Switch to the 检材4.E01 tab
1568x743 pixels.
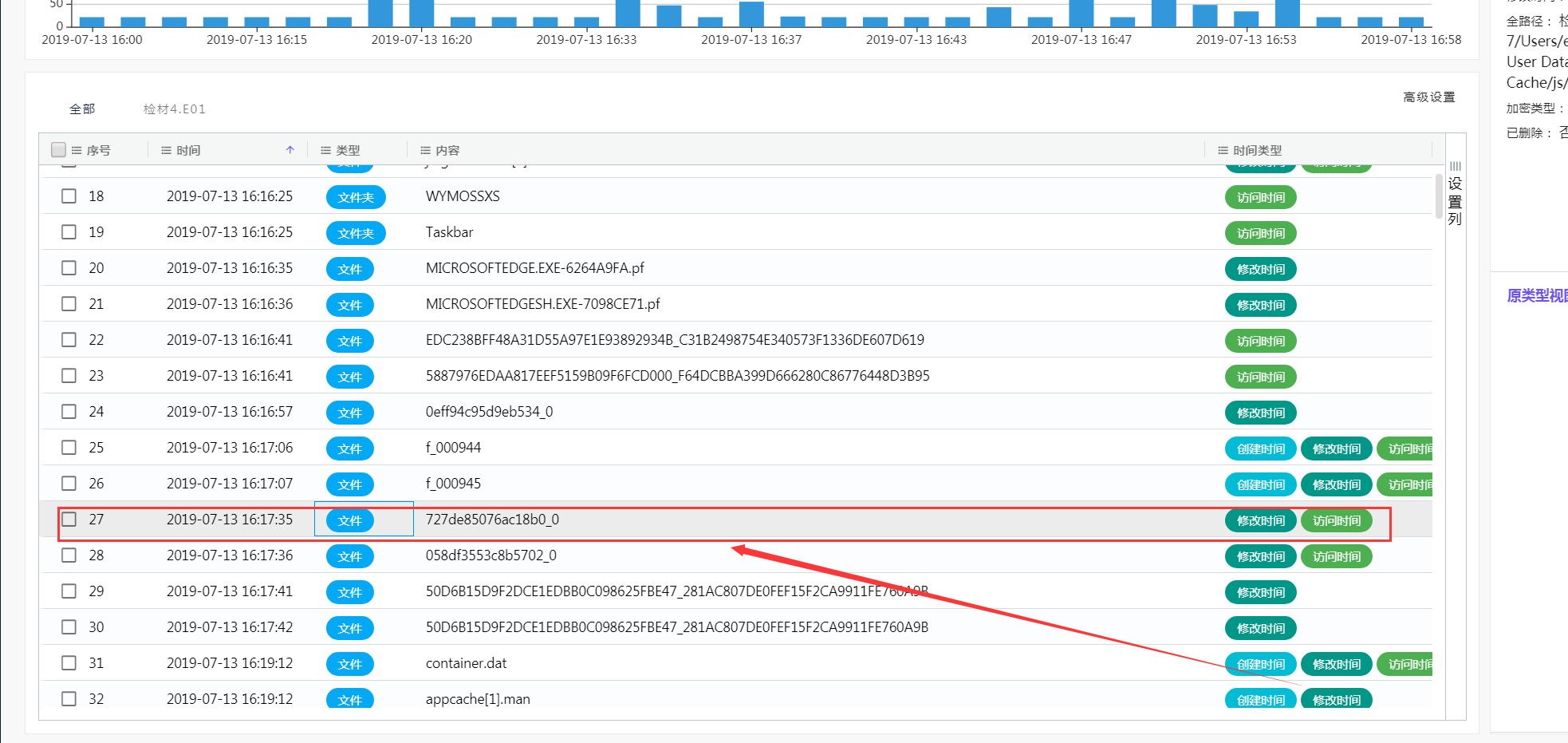175,109
